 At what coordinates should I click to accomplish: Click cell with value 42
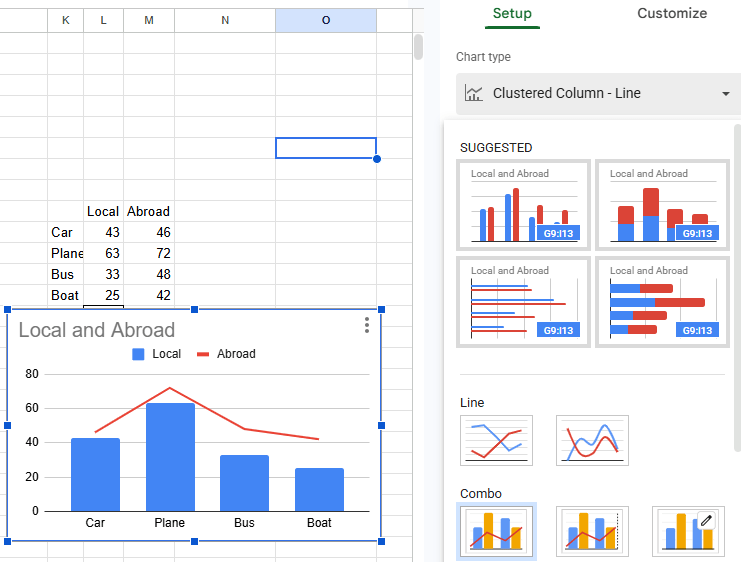point(149,295)
